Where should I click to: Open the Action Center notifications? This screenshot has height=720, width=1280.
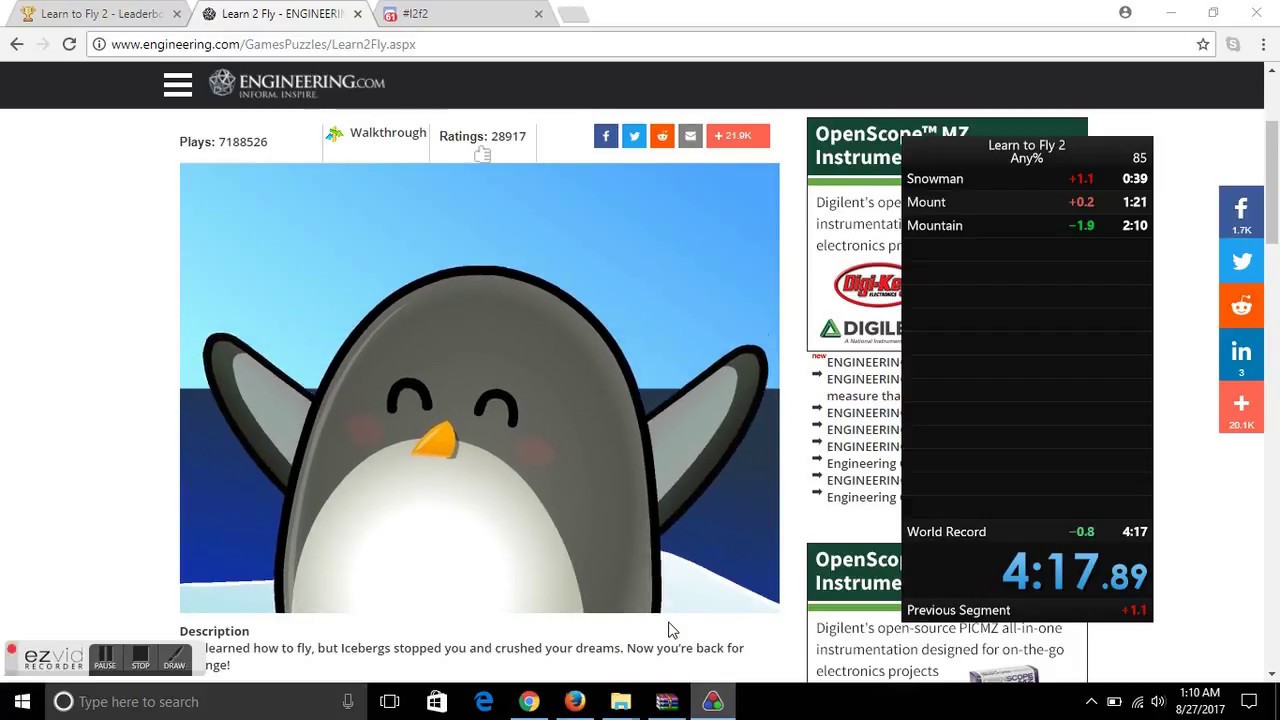[x=1249, y=702]
